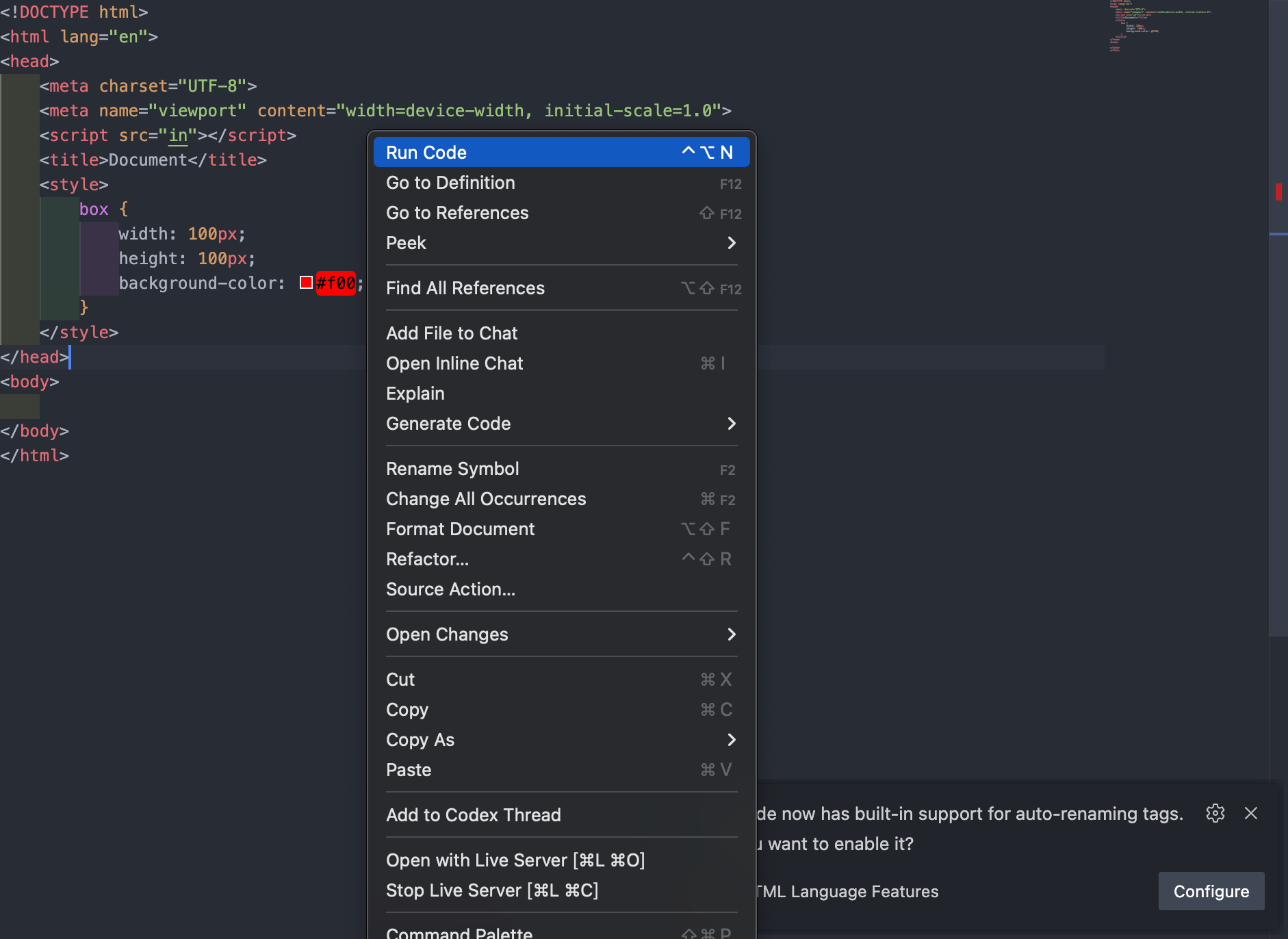Image resolution: width=1288 pixels, height=939 pixels.
Task: Select Run Code from context menu
Action: 561,153
